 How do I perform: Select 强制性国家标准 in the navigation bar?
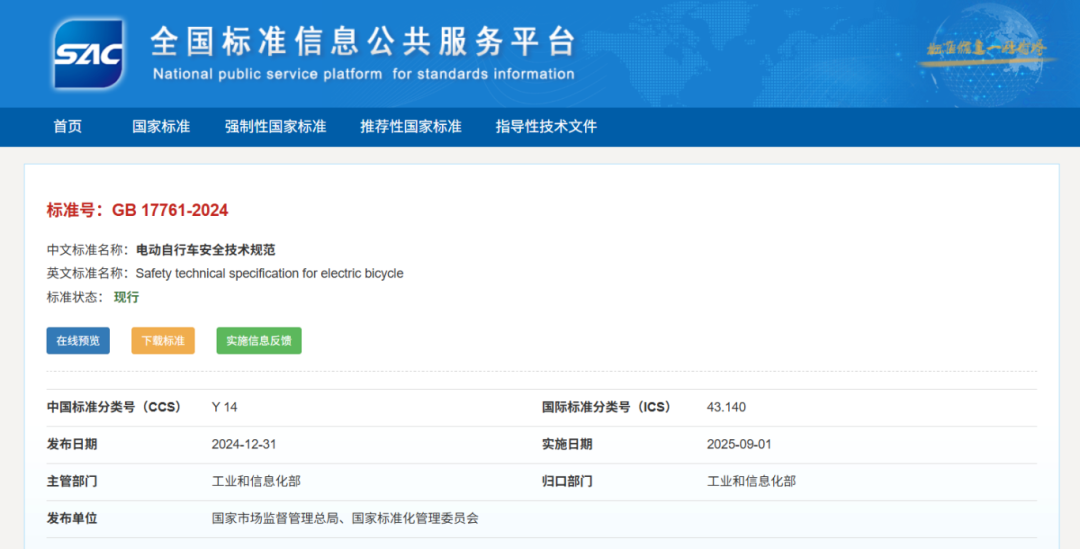pyautogui.click(x=275, y=126)
